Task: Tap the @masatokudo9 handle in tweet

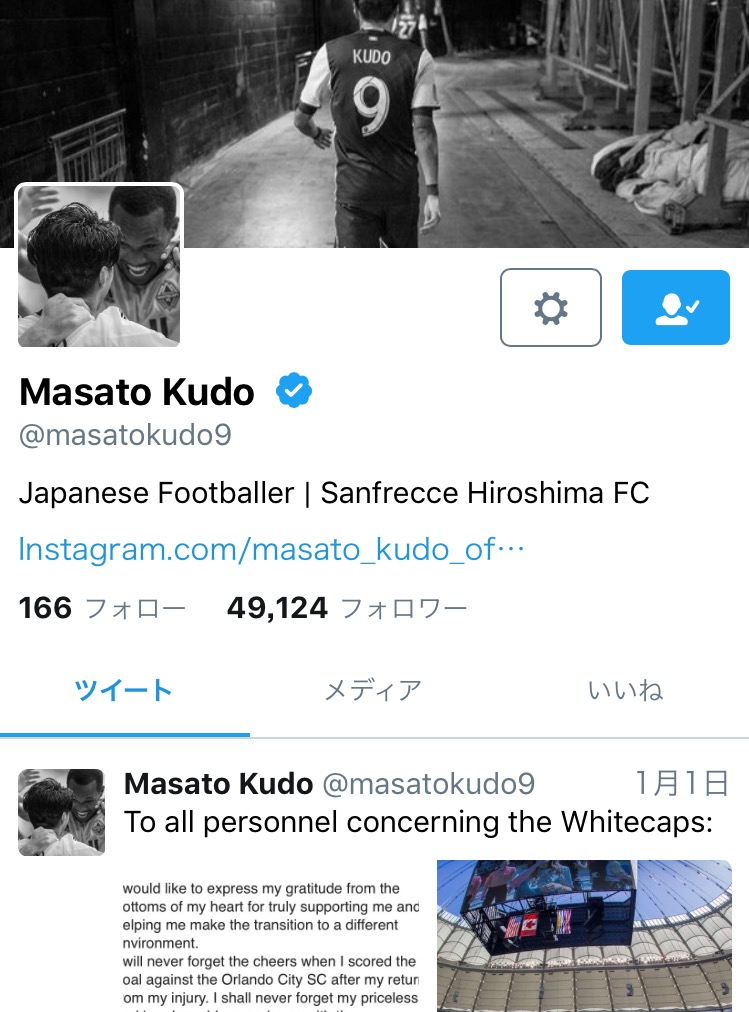Action: (x=428, y=784)
